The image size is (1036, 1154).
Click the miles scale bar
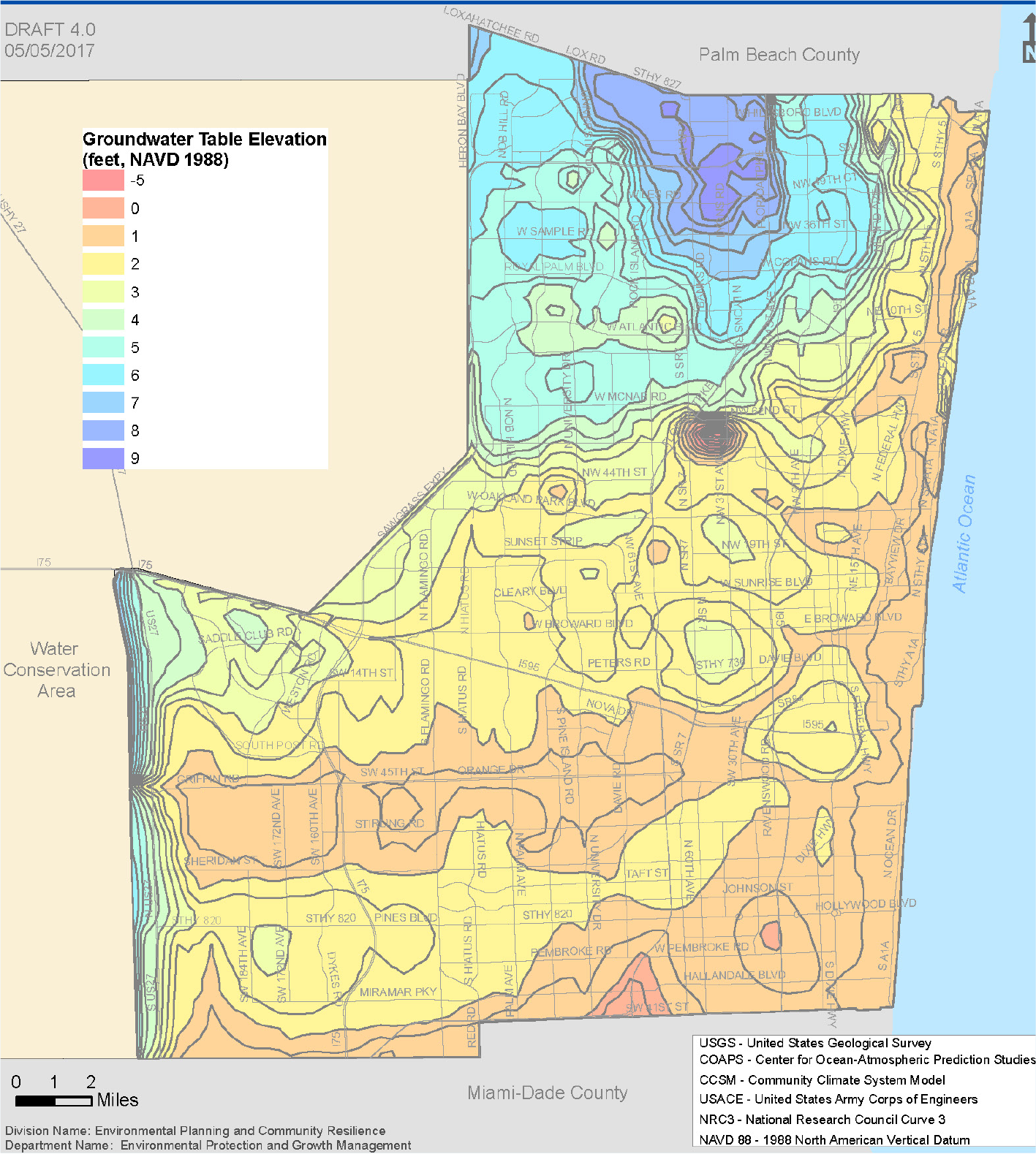(53, 1101)
